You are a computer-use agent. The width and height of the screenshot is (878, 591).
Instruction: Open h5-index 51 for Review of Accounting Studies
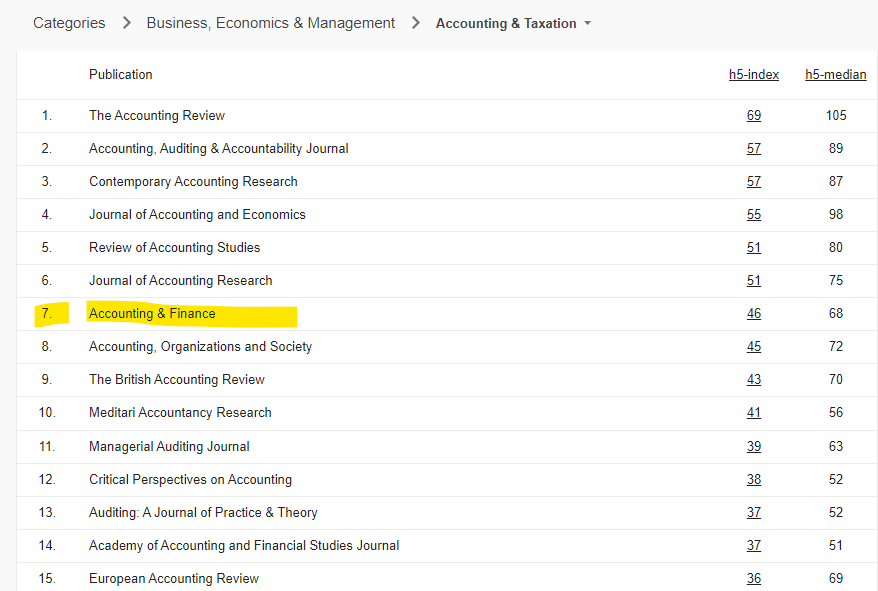pyautogui.click(x=754, y=248)
